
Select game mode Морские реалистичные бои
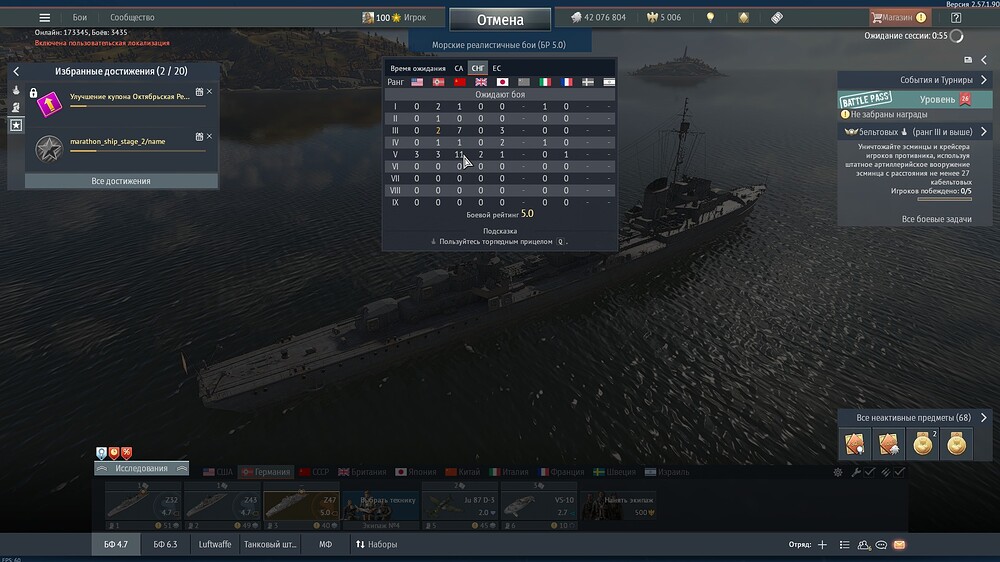[x=499, y=45]
